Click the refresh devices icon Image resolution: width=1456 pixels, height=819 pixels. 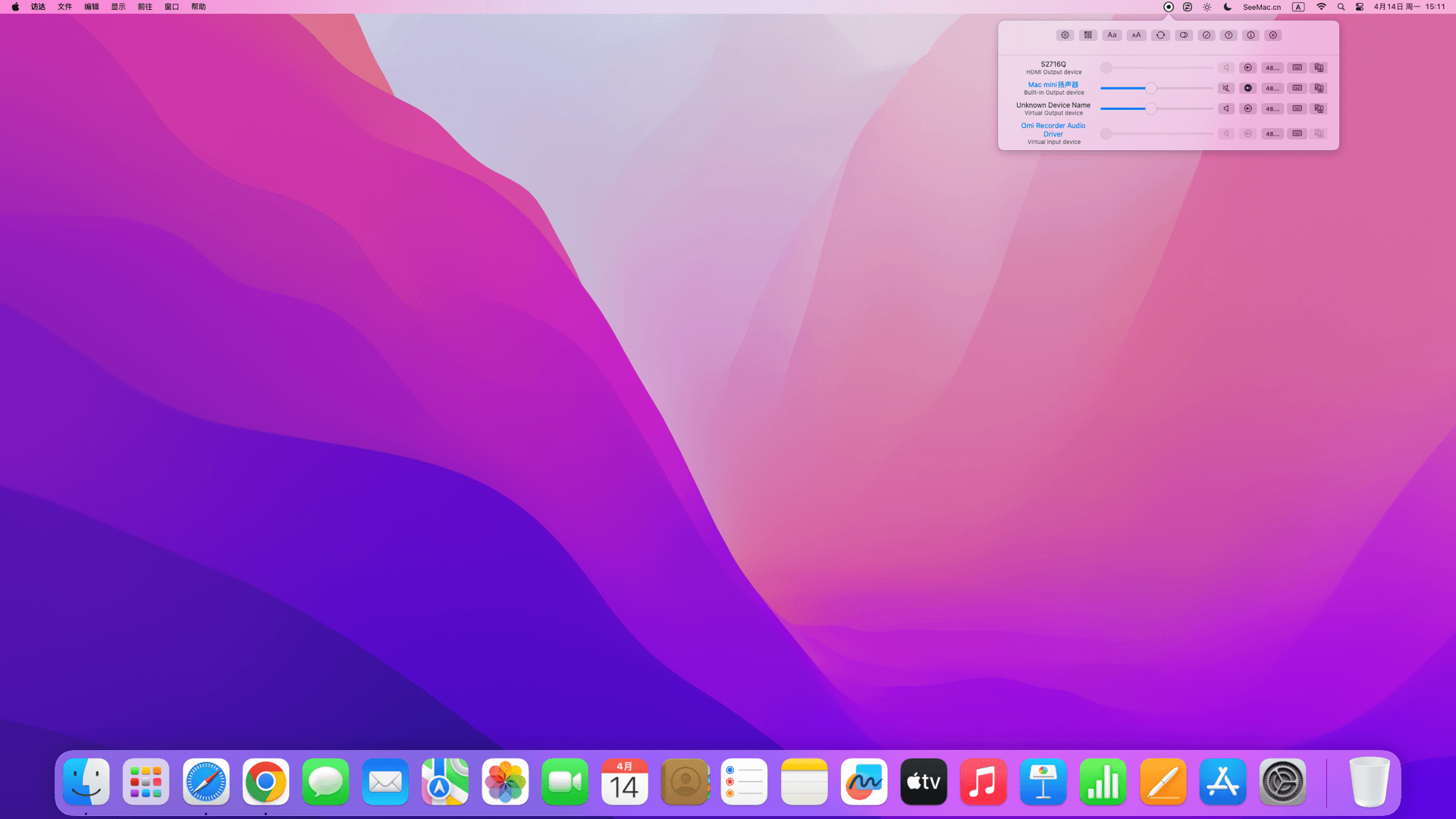pos(1160,35)
